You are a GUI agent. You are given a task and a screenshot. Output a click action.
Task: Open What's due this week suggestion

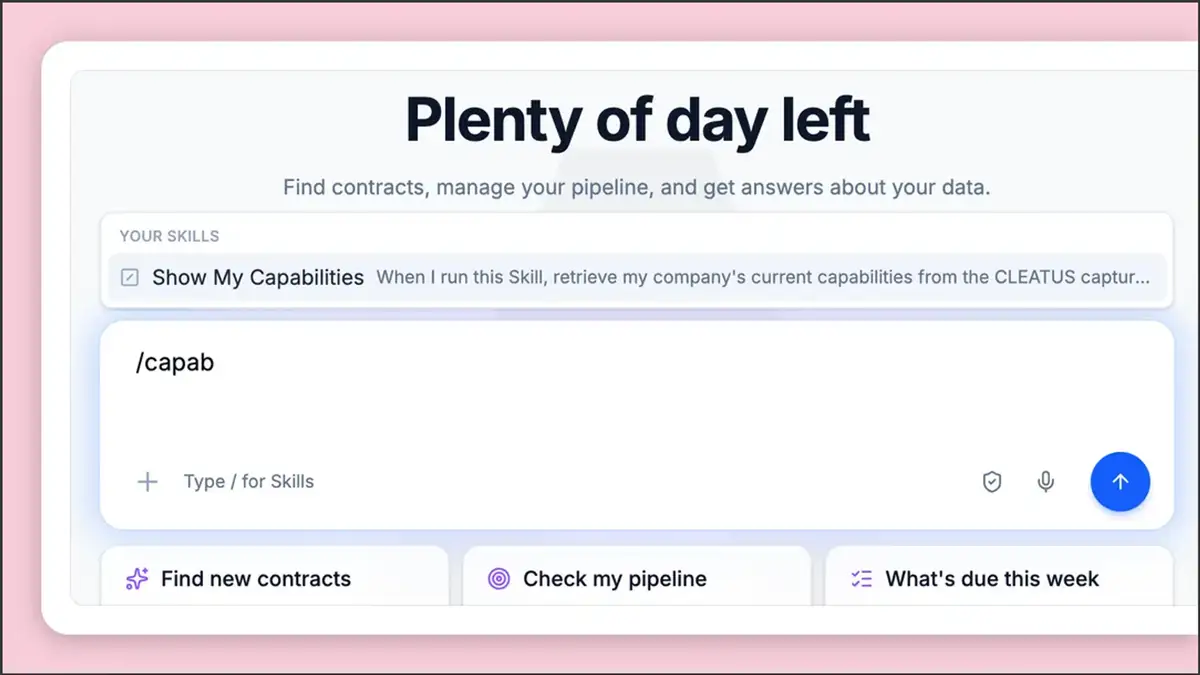coord(999,576)
